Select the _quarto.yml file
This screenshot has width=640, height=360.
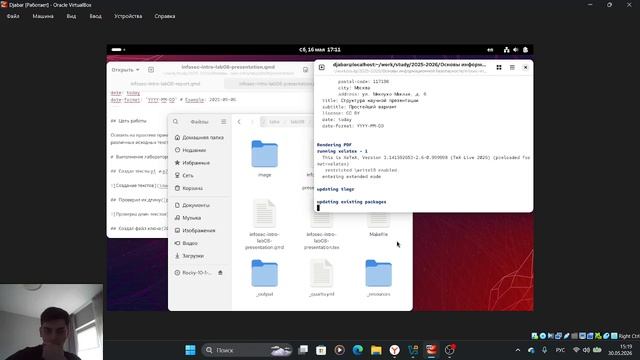[322, 278]
